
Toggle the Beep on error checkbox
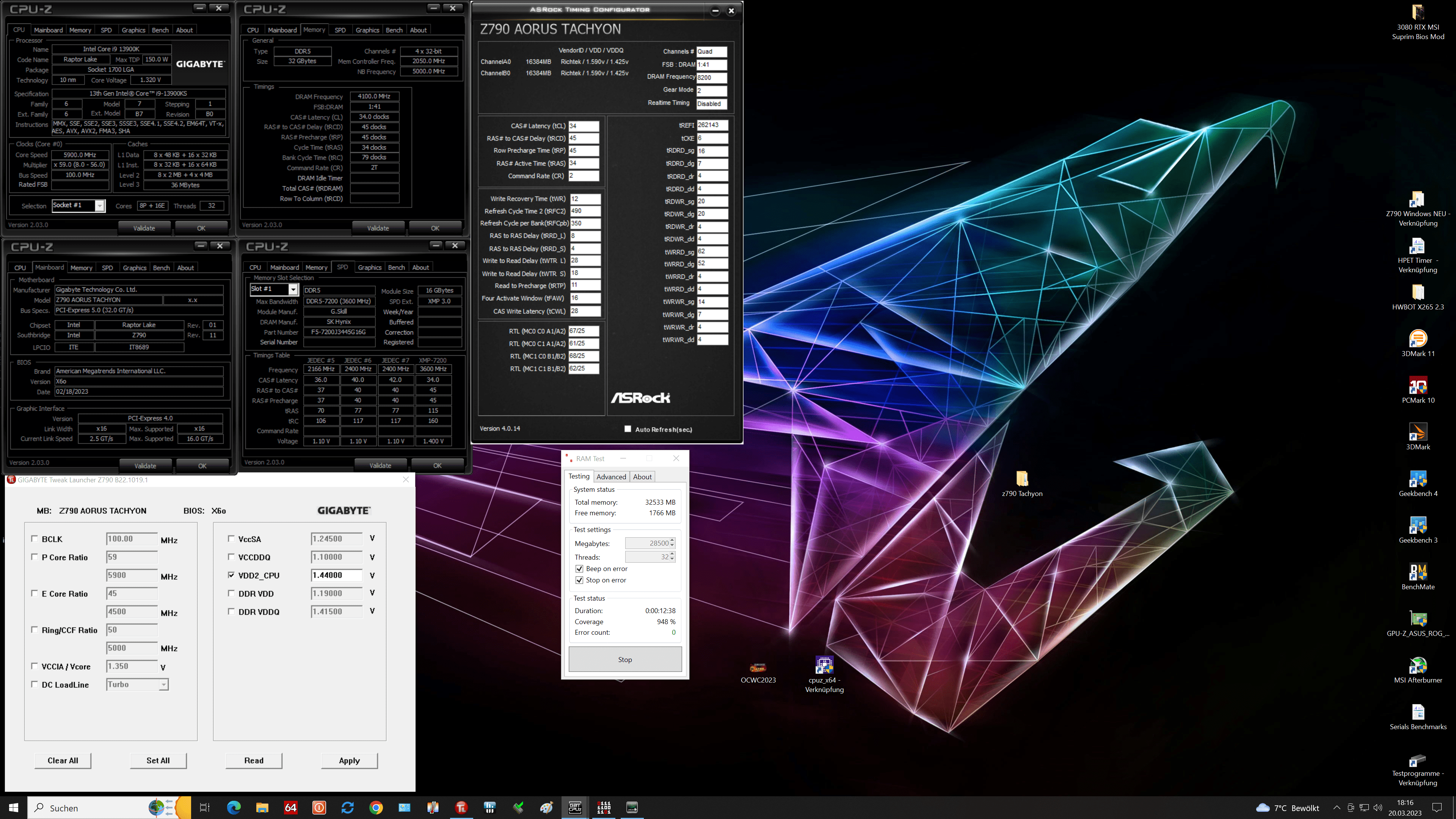[x=579, y=569]
